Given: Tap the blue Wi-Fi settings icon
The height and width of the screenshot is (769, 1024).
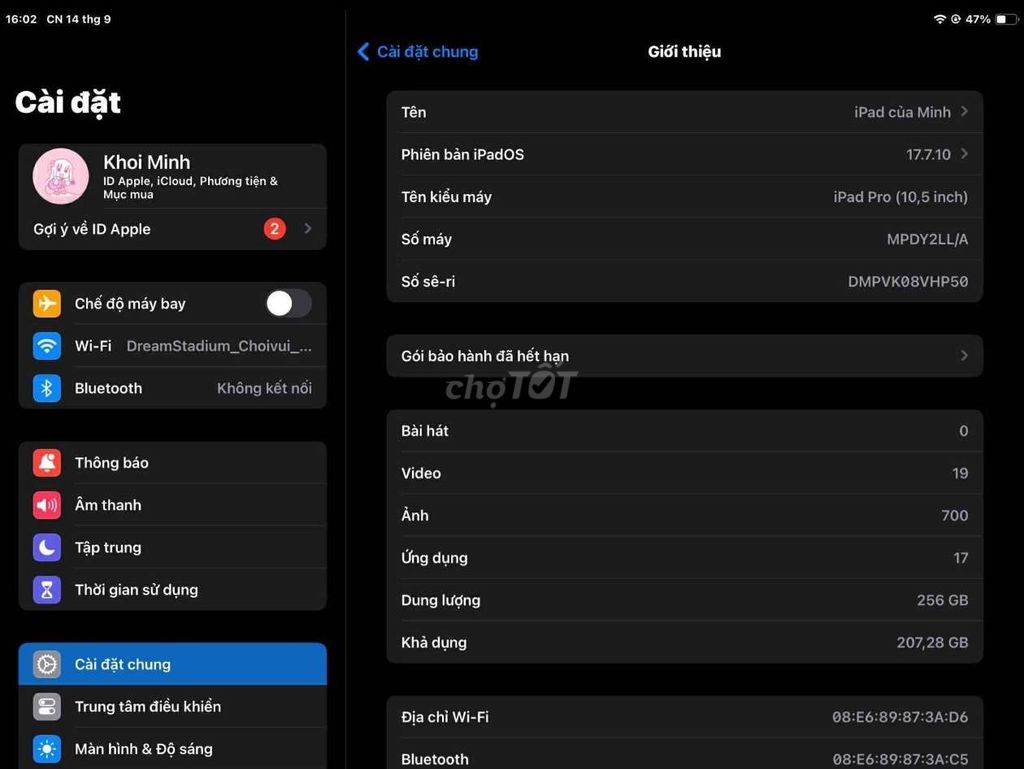Looking at the screenshot, I should click(47, 346).
